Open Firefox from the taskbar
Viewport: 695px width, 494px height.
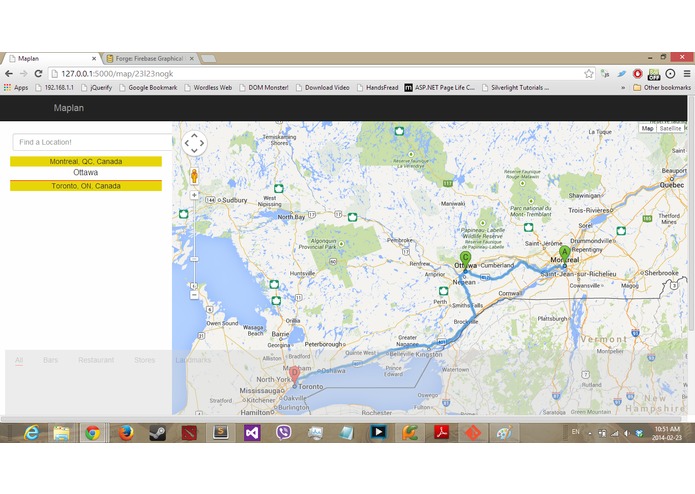[x=126, y=432]
